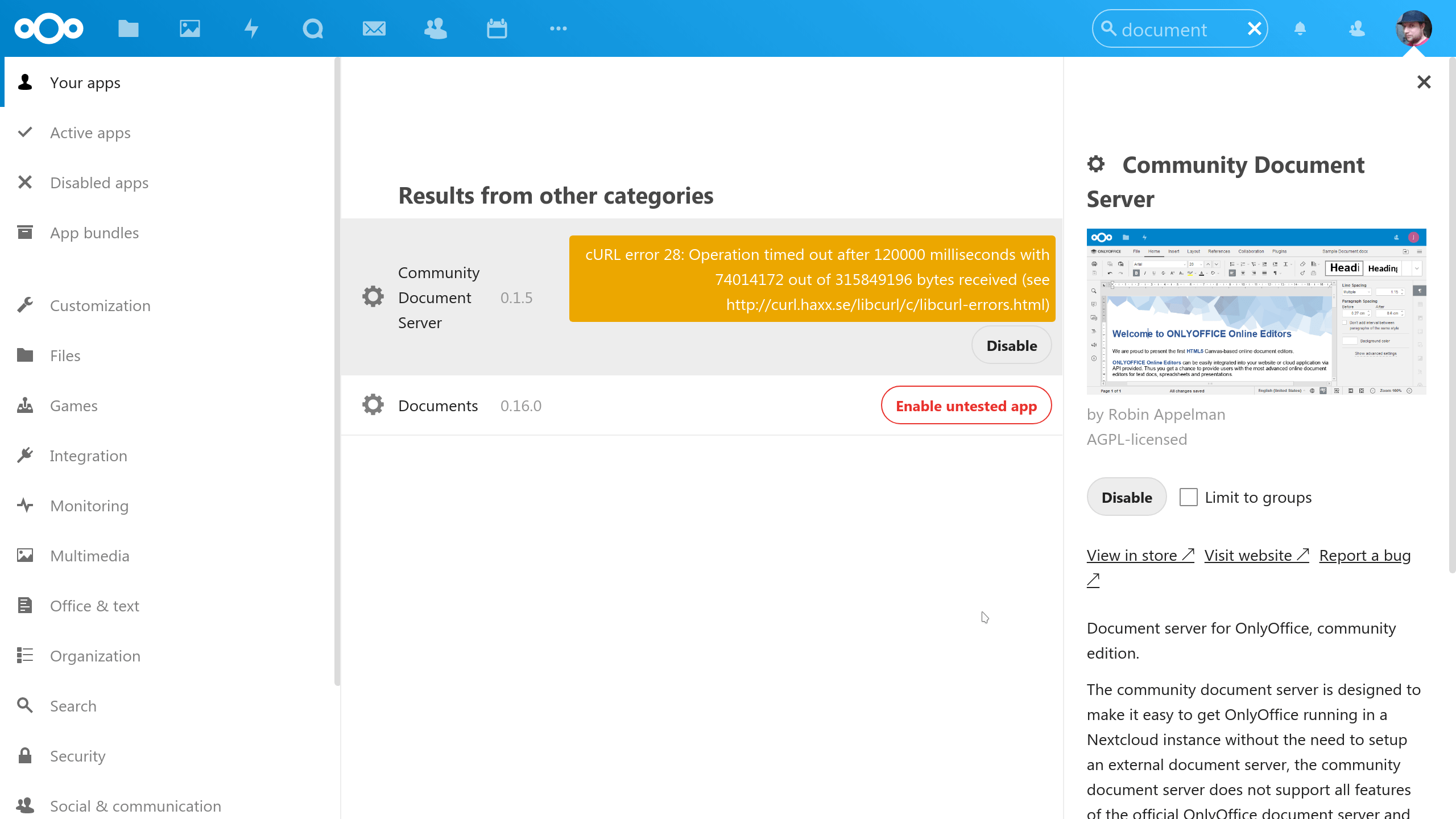Open the Files app icon in header
The image size is (1456, 819).
pyautogui.click(x=129, y=28)
